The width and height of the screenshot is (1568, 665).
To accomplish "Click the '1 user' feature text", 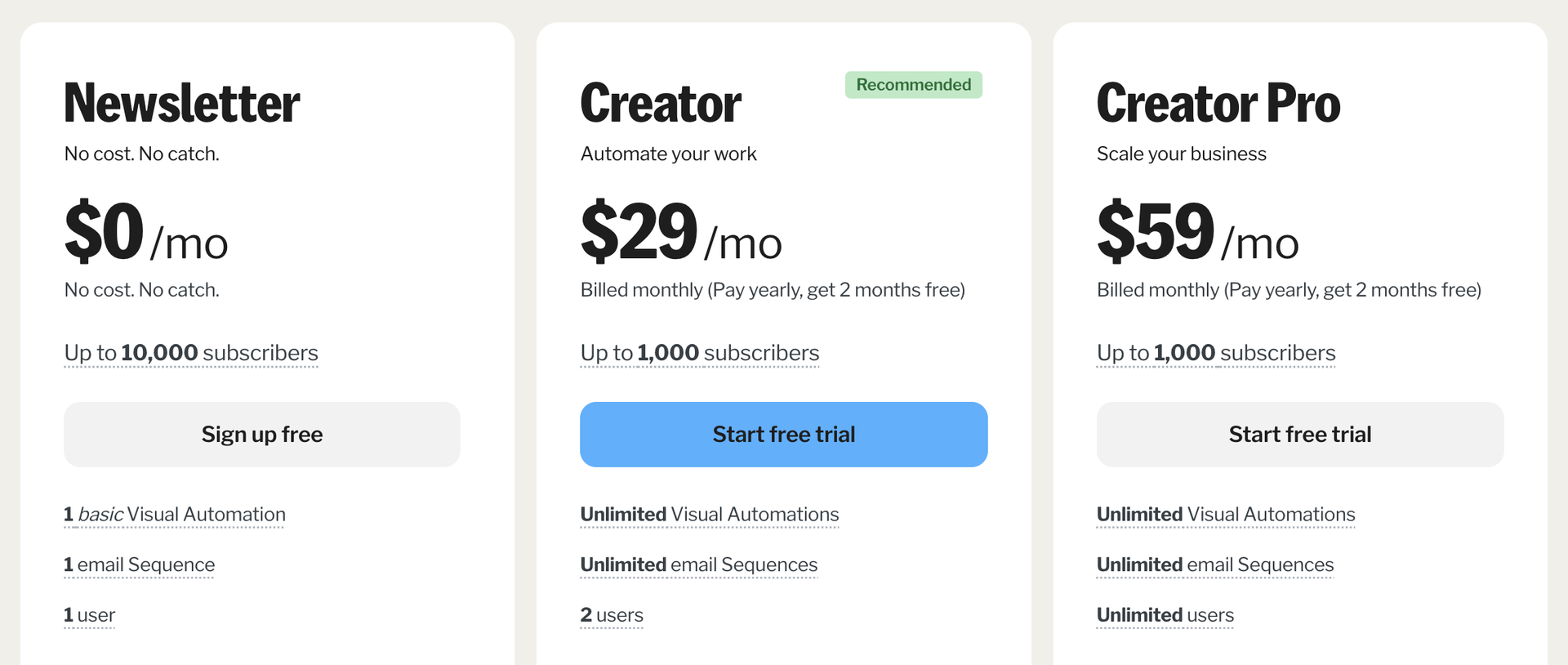I will [90, 615].
